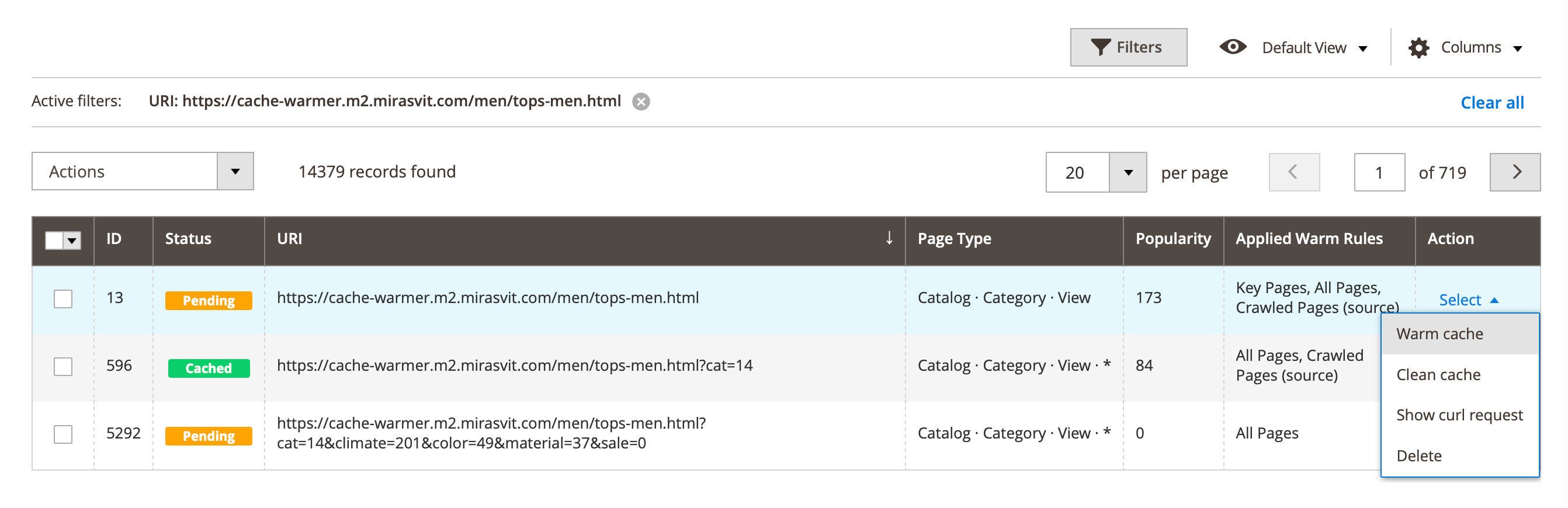Click "Catalog · Category · View" in row 13
Screen dimensions: 1568x508
[1004, 297]
